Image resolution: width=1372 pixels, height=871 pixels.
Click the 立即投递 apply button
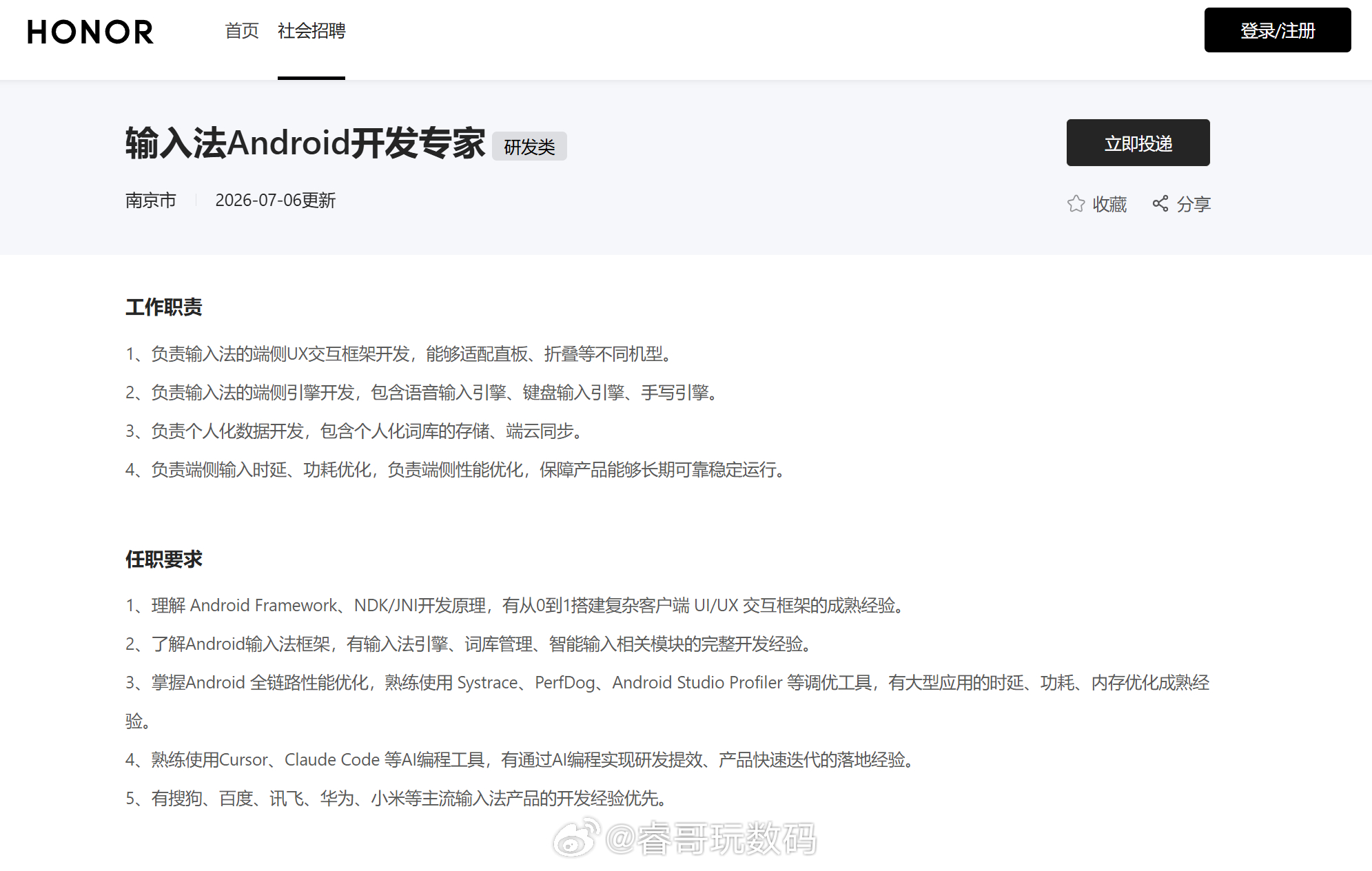pyautogui.click(x=1138, y=143)
